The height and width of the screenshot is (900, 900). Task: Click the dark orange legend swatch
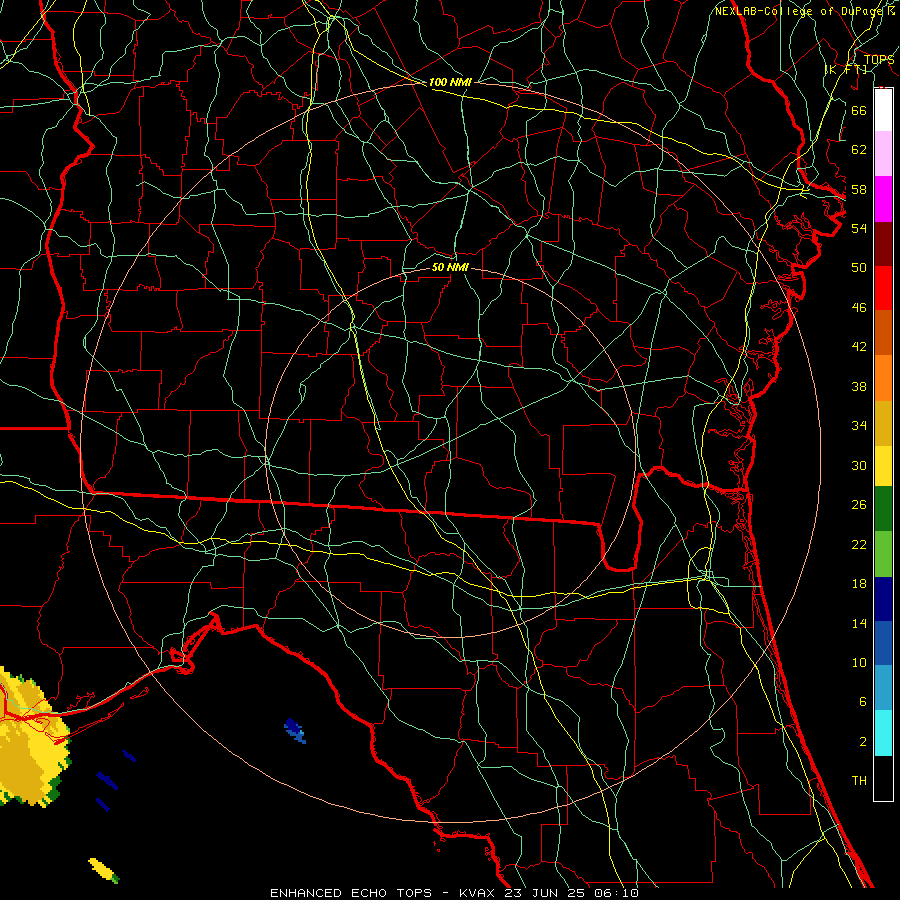883,332
